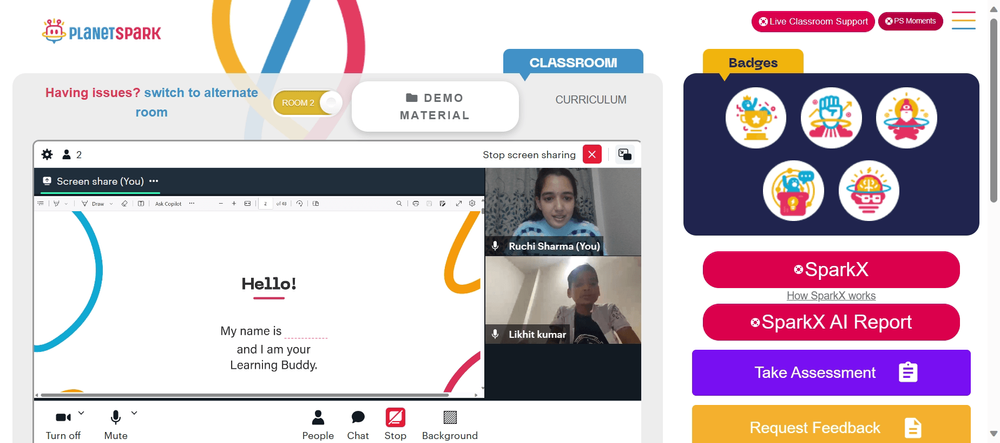1000x443 pixels.
Task: Open Draw tool dropdown in PDF toolbar
Action: point(111,204)
